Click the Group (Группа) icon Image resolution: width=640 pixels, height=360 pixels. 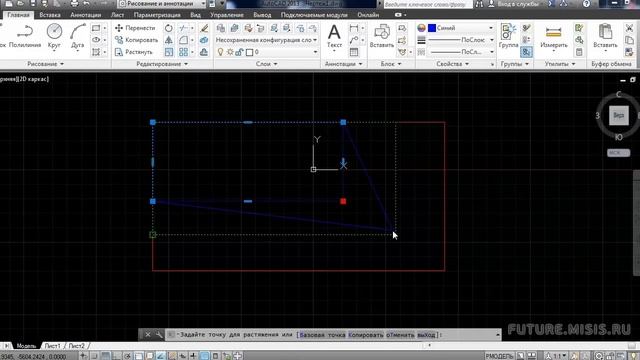click(x=508, y=37)
